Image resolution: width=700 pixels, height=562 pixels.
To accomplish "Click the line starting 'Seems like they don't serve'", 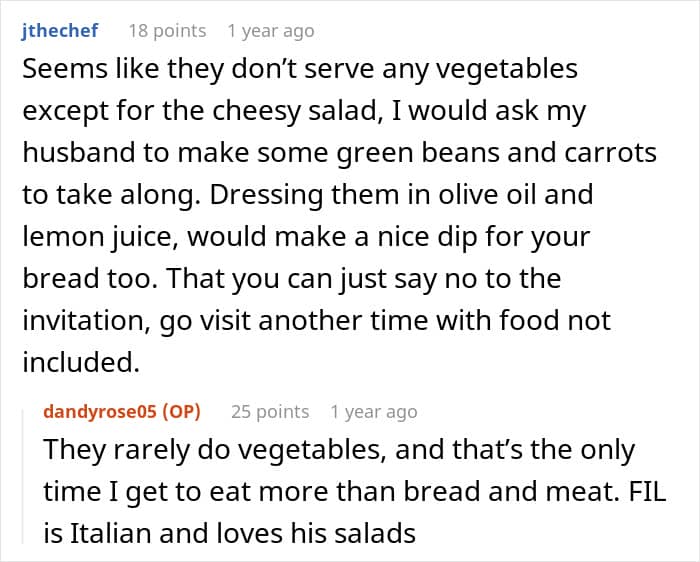I will point(299,69).
